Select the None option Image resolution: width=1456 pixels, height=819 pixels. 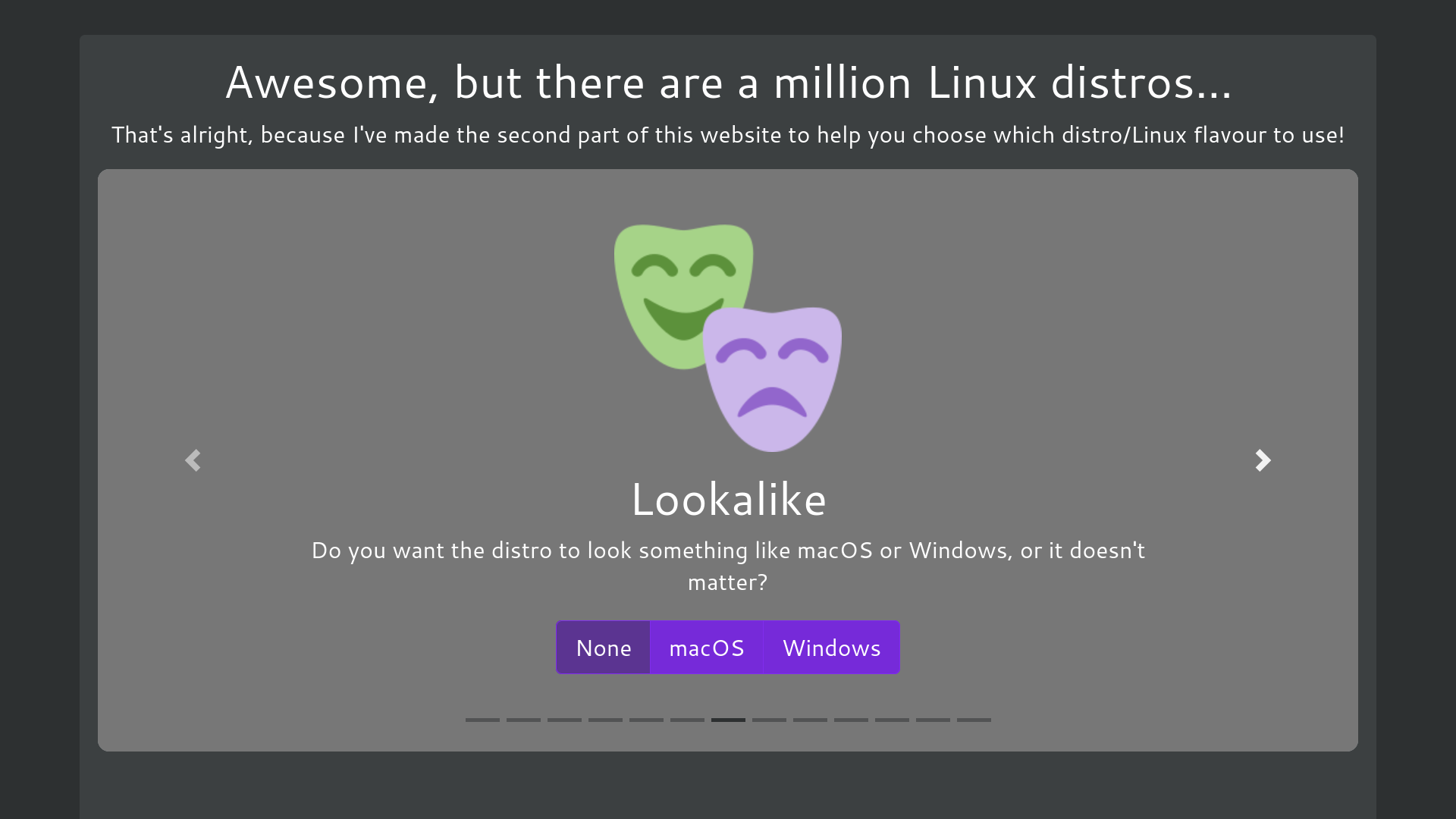click(x=603, y=648)
